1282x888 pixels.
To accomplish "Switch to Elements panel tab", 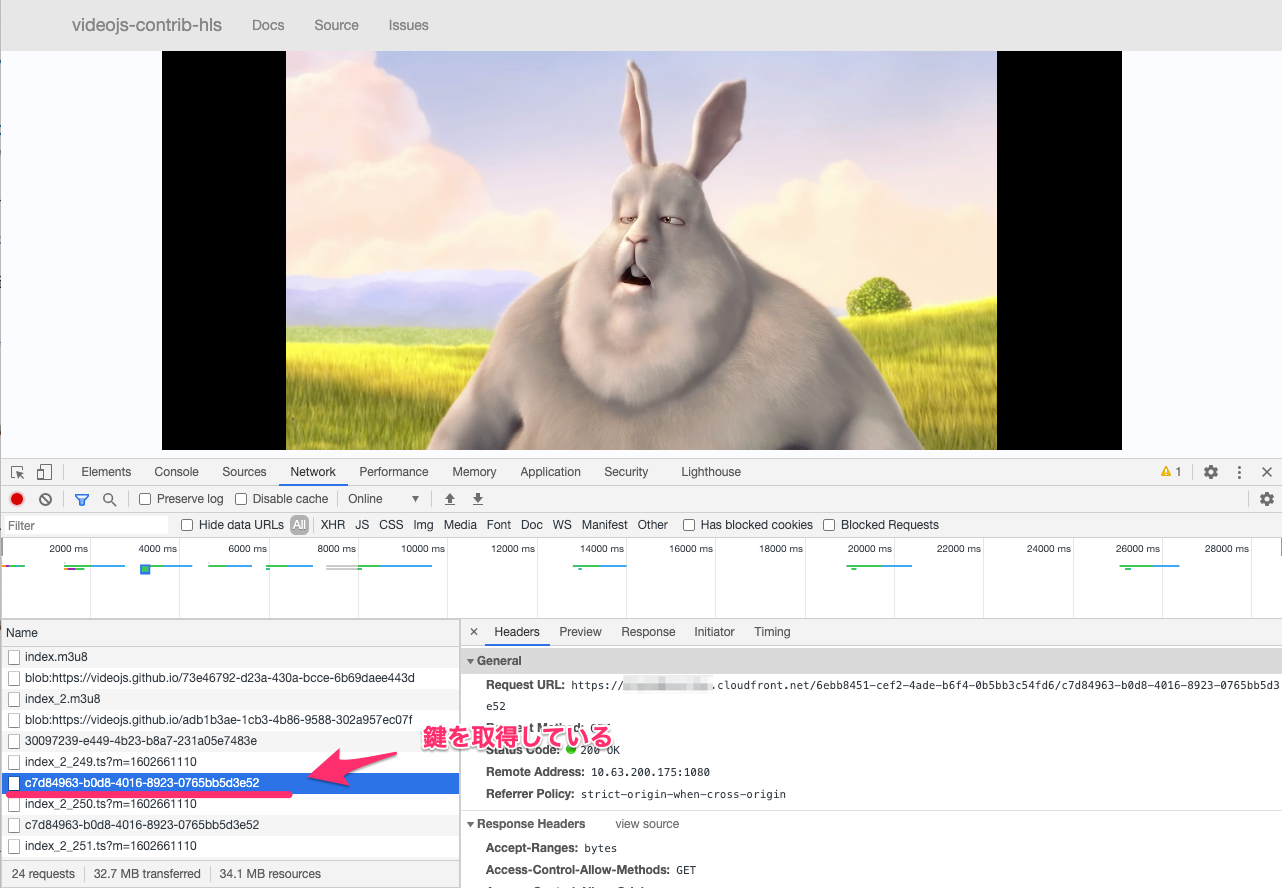I will 106,472.
